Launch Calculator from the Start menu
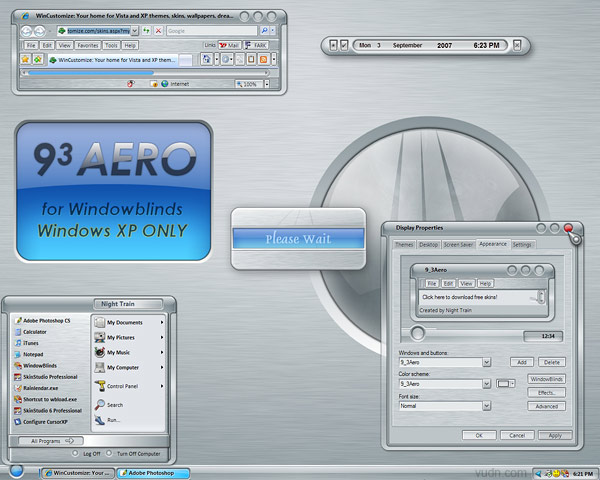The height and width of the screenshot is (480, 600). pos(31,332)
